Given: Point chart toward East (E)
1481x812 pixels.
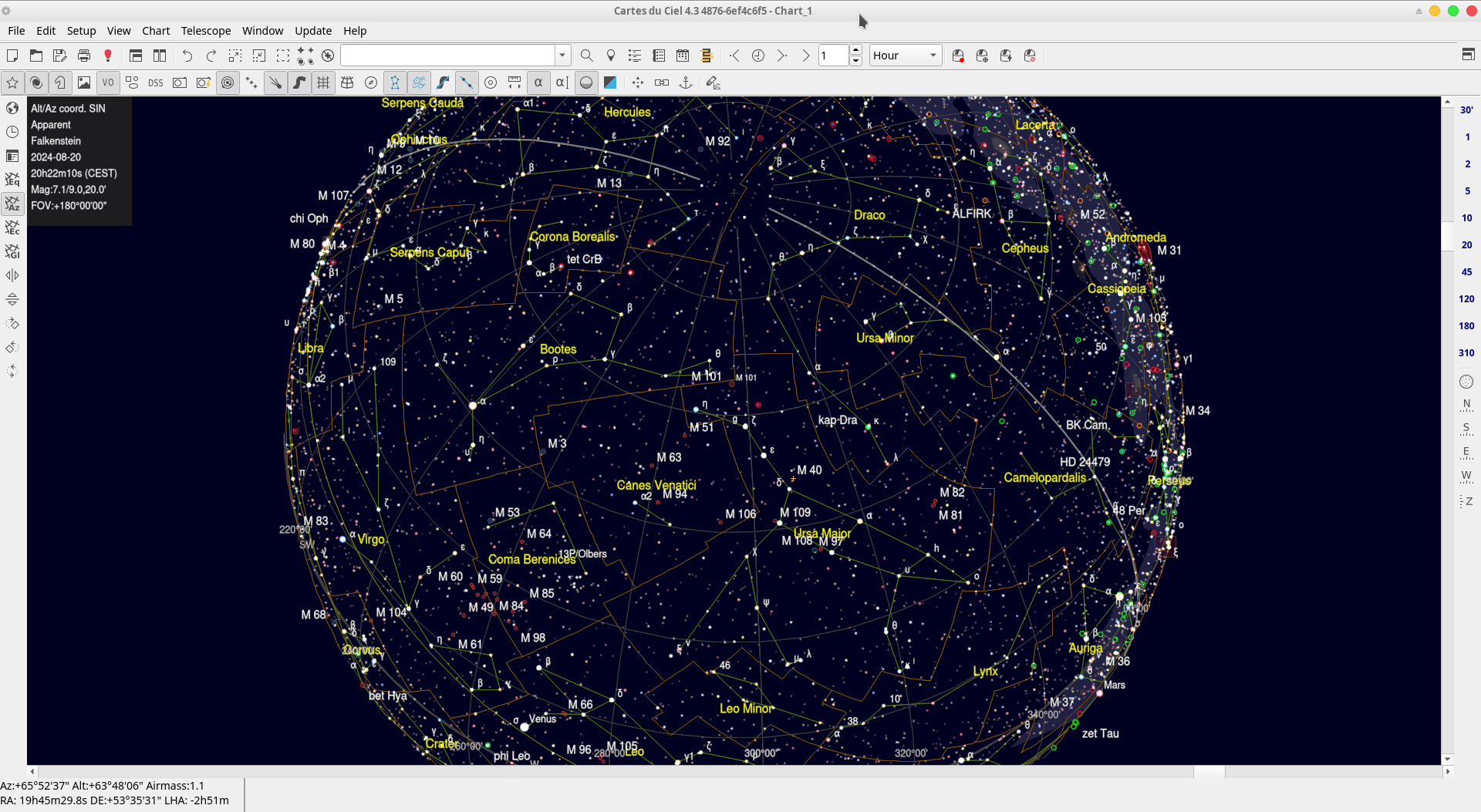Looking at the screenshot, I should click(x=1466, y=452).
